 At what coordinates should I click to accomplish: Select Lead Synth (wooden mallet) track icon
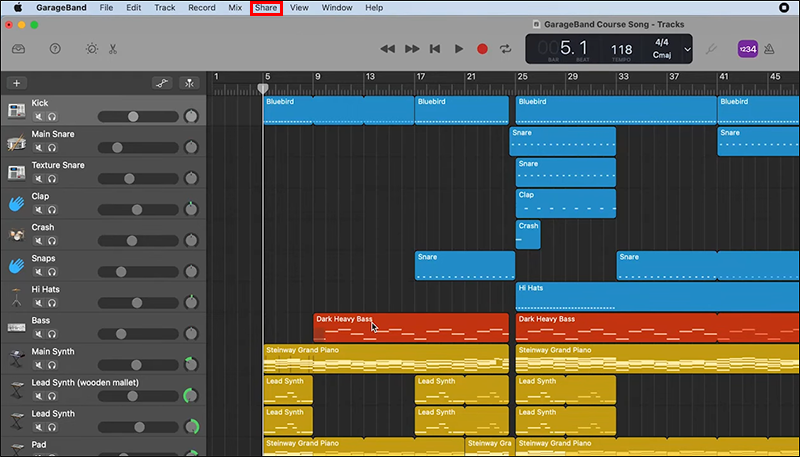click(16, 390)
